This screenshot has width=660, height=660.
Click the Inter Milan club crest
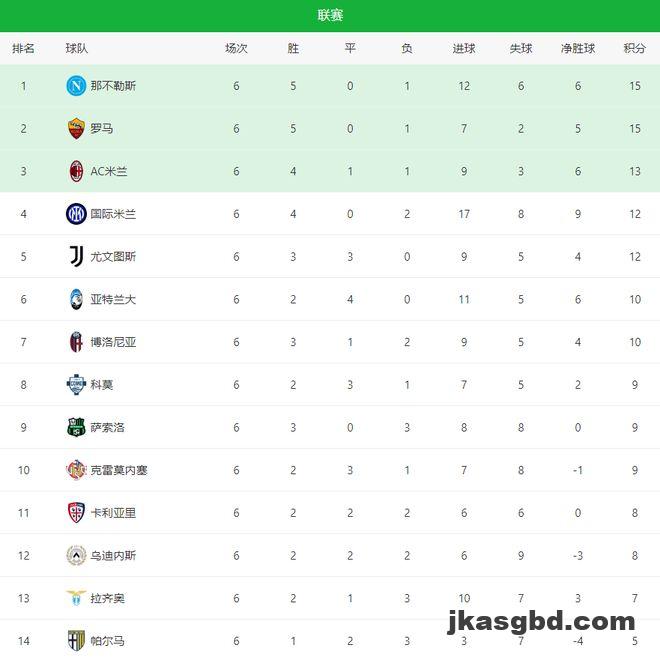76,214
